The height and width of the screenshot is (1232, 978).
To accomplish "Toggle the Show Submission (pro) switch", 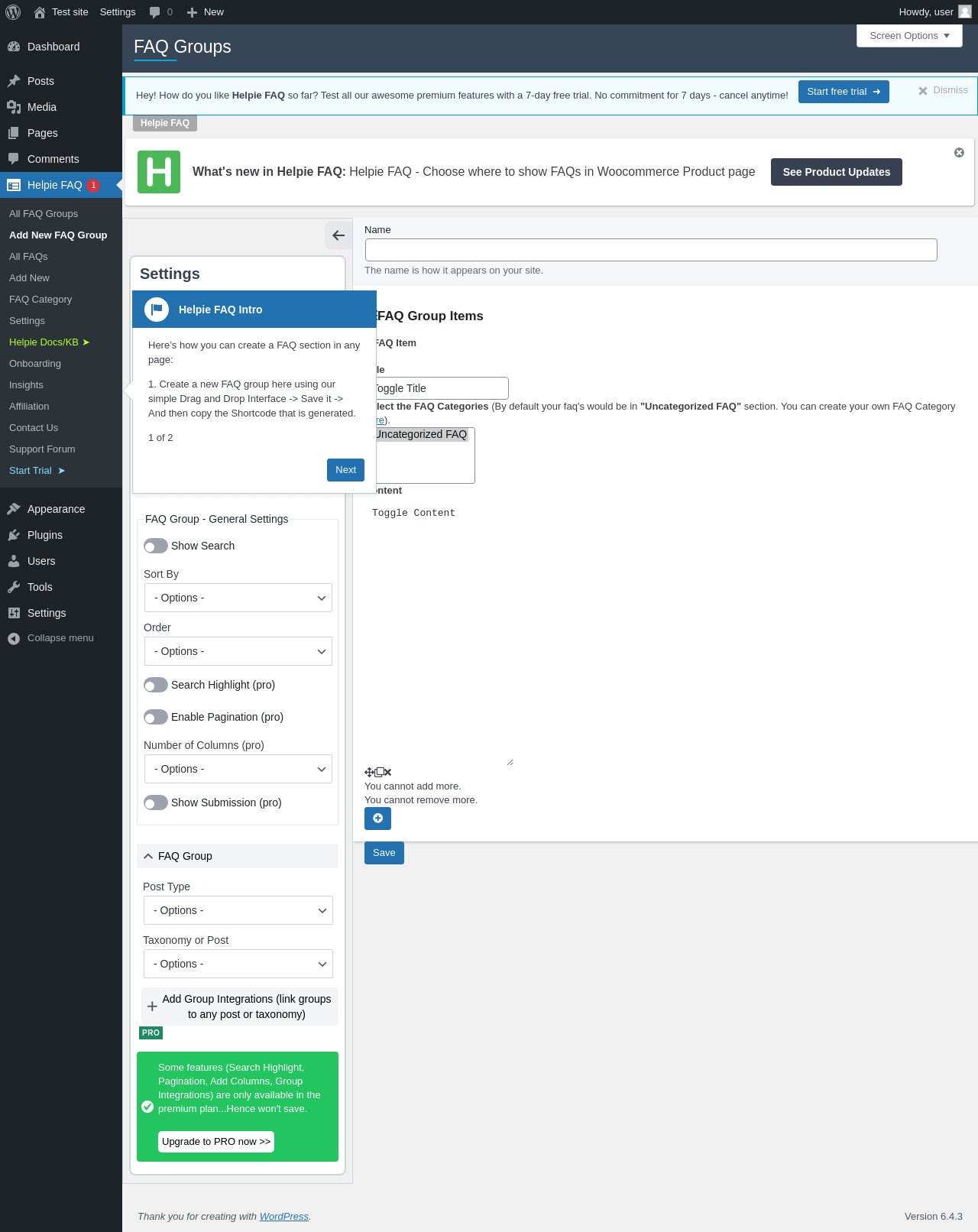I will point(156,802).
